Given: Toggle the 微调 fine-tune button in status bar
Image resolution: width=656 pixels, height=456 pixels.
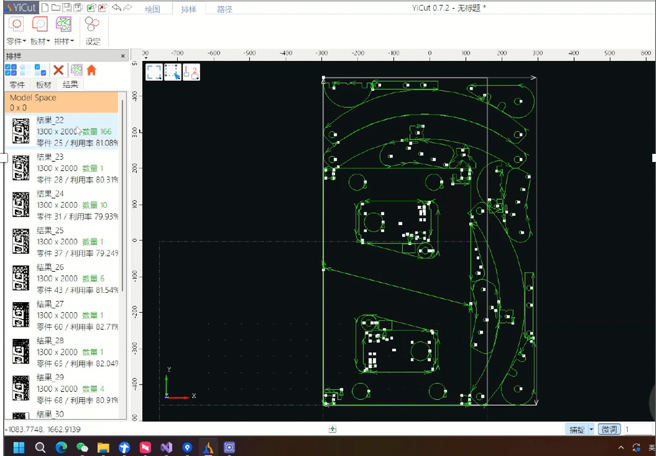Looking at the screenshot, I should coord(608,429).
